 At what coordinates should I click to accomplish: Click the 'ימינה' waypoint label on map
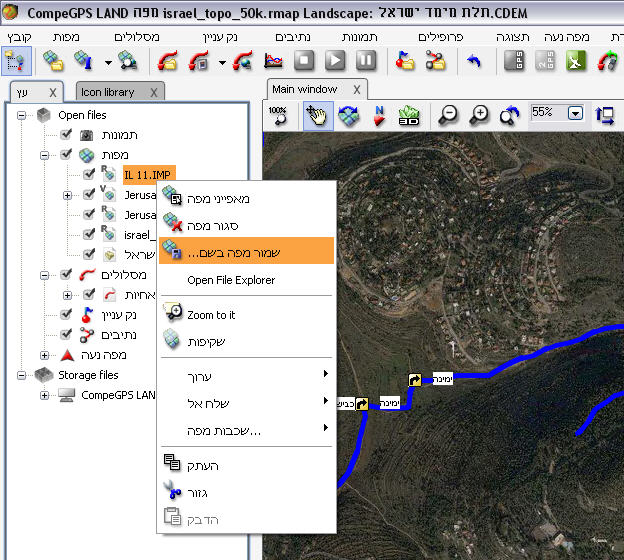point(443,379)
